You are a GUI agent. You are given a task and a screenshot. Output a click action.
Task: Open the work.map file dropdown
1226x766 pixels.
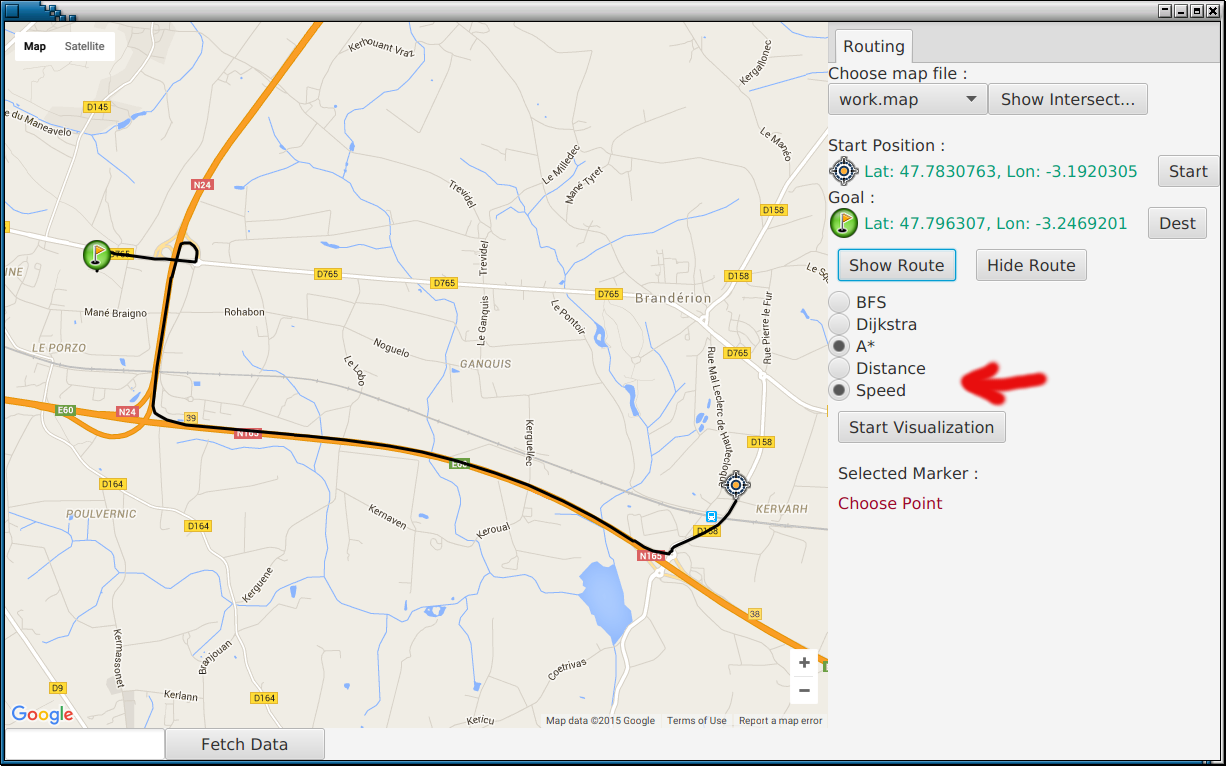[907, 99]
